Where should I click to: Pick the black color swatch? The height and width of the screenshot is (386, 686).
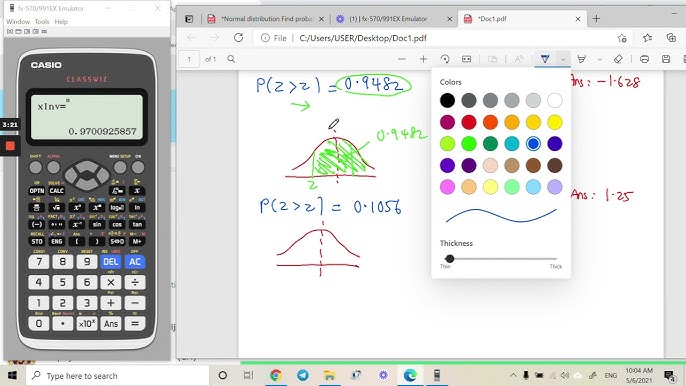447,101
